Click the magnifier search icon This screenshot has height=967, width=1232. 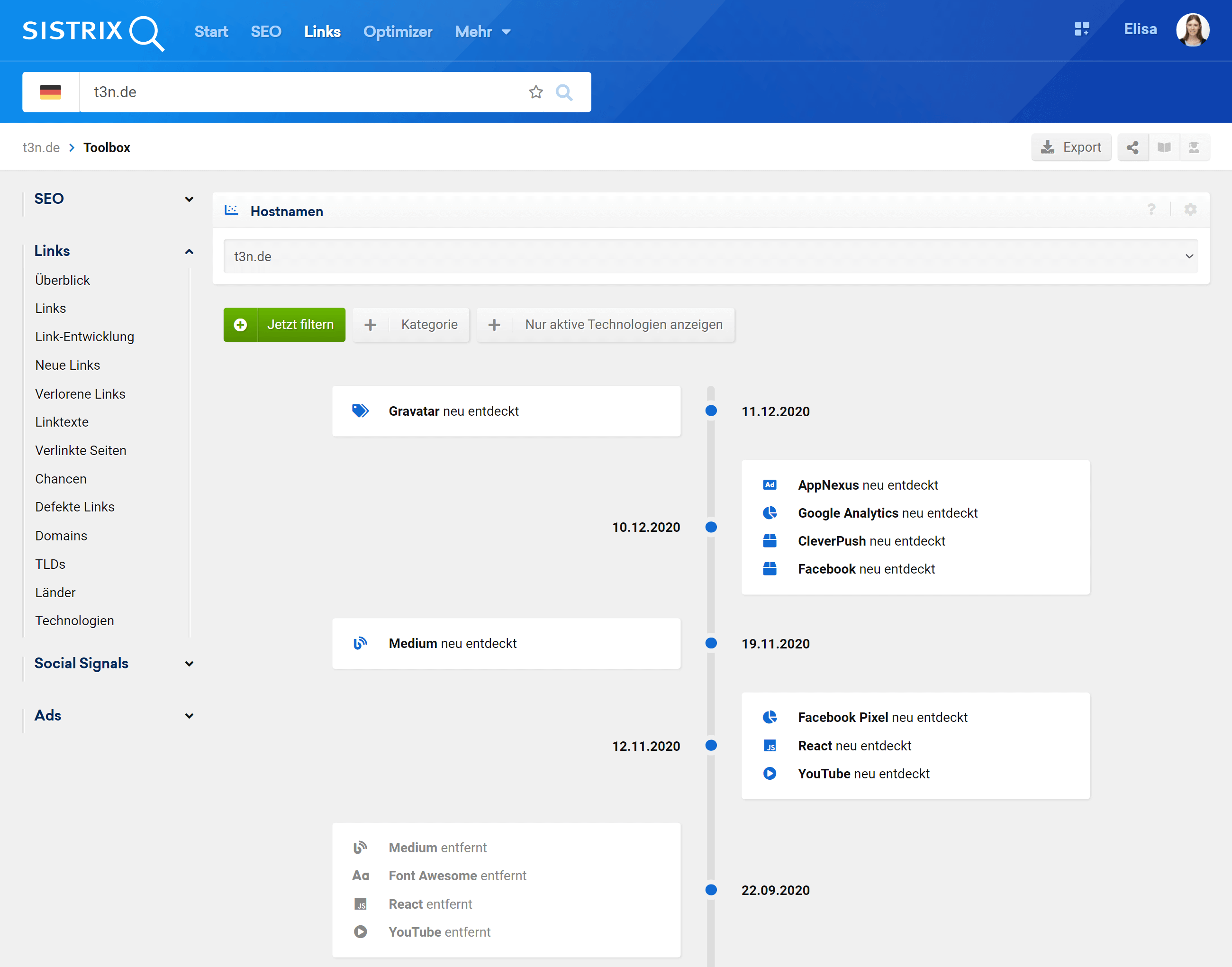[564, 91]
